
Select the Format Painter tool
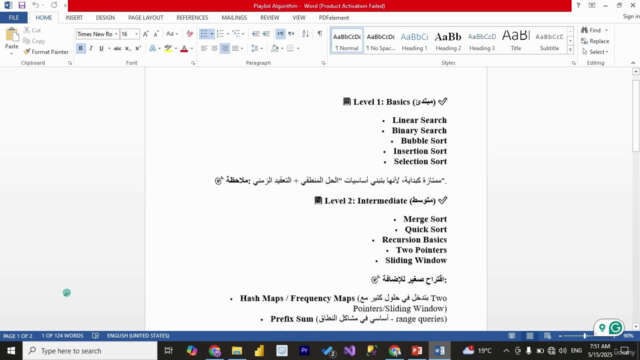pyautogui.click(x=46, y=52)
